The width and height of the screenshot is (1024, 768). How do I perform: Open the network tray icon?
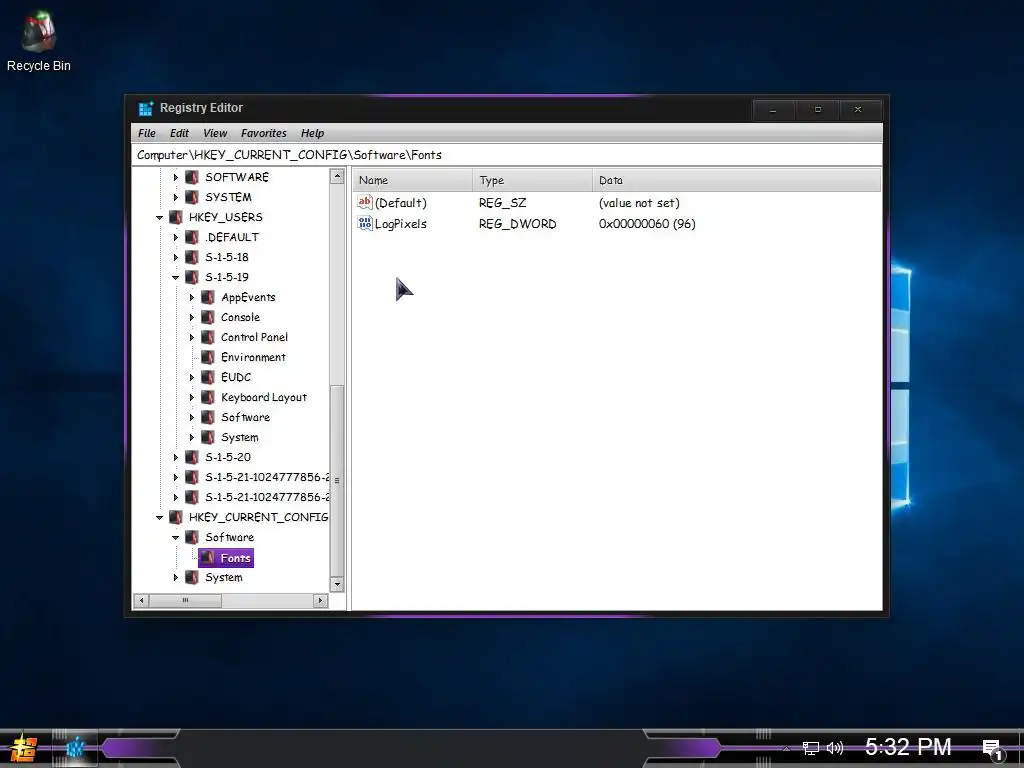click(x=810, y=748)
